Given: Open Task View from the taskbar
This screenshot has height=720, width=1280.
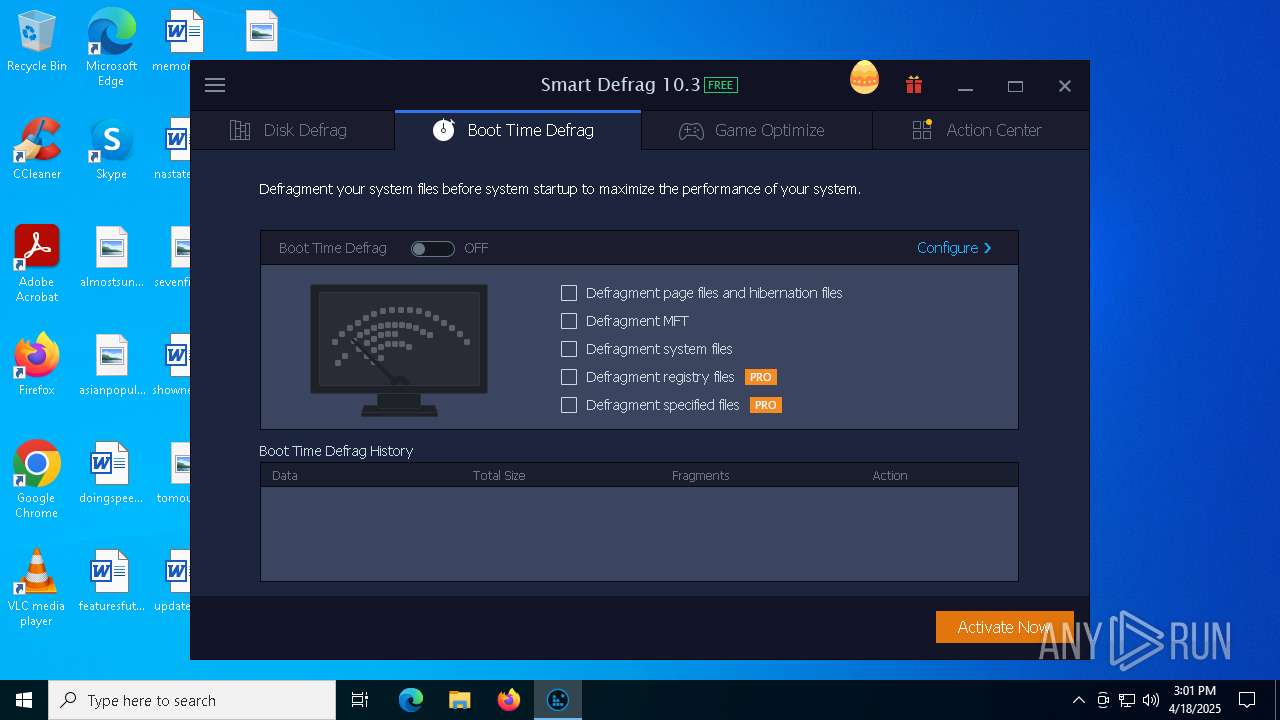Looking at the screenshot, I should pyautogui.click(x=360, y=700).
